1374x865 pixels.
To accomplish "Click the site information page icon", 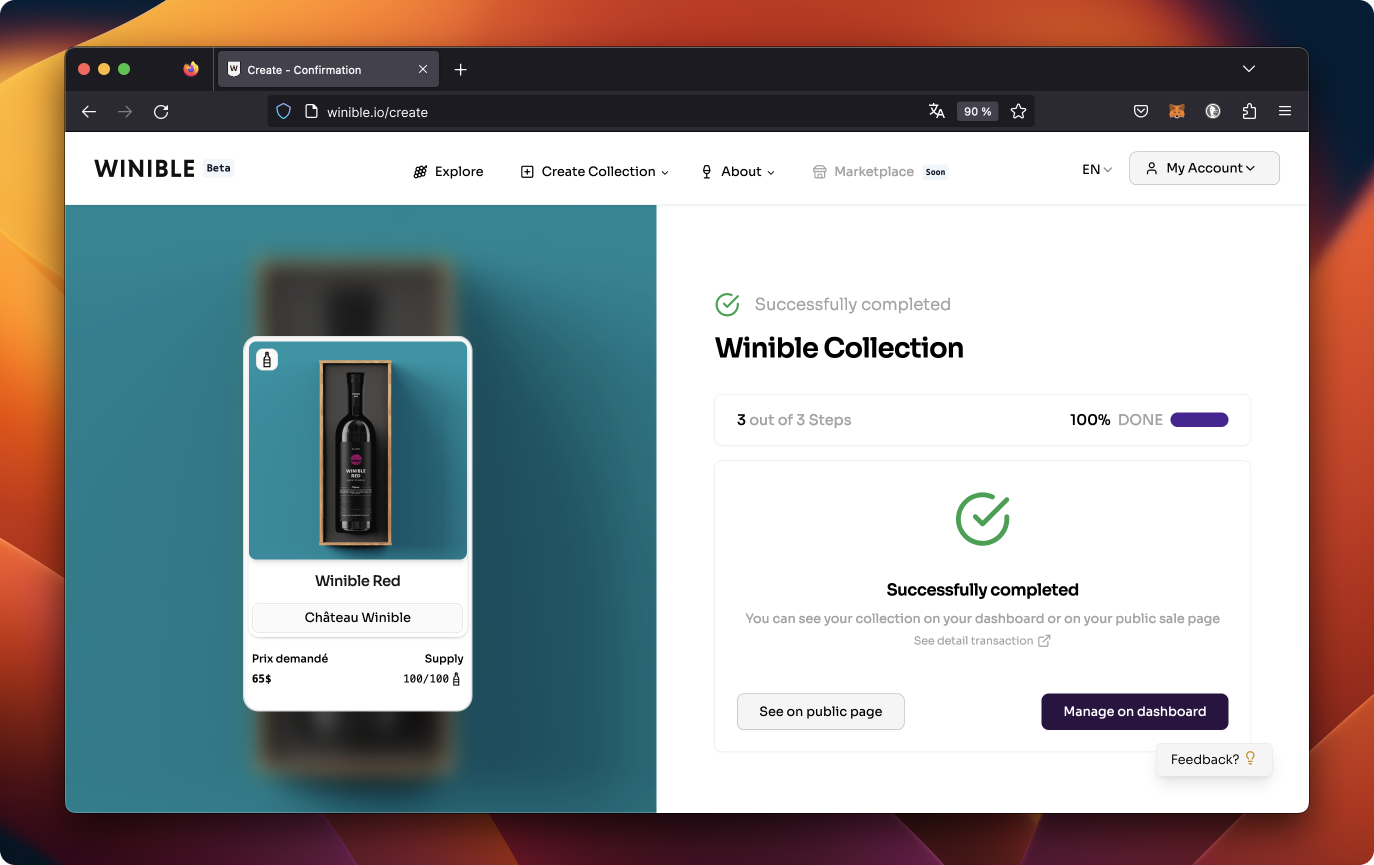I will [x=310, y=112].
